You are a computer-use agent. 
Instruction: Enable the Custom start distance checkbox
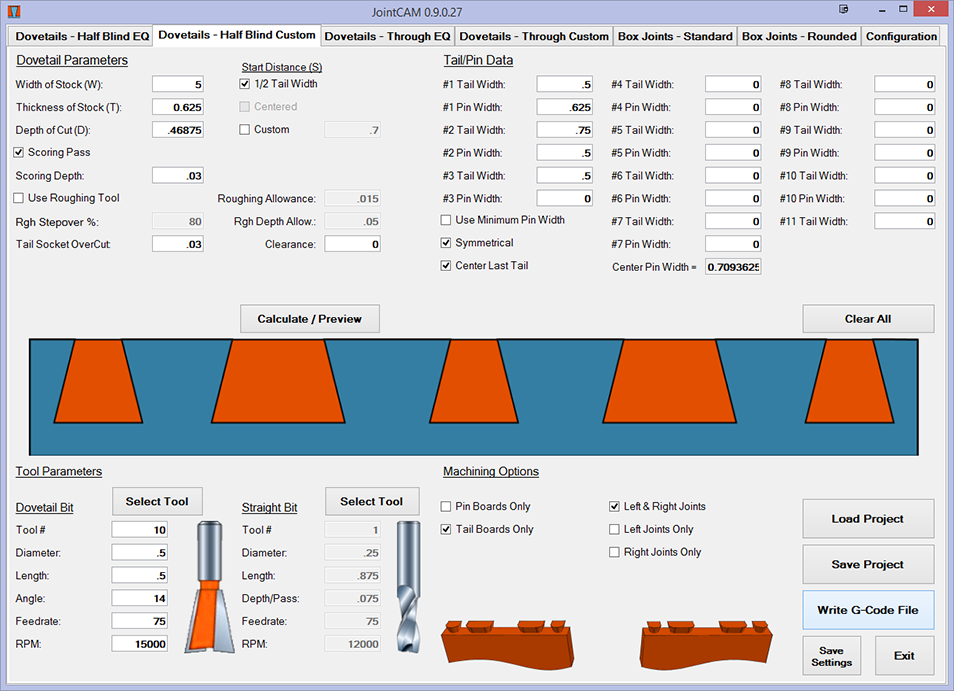(245, 130)
